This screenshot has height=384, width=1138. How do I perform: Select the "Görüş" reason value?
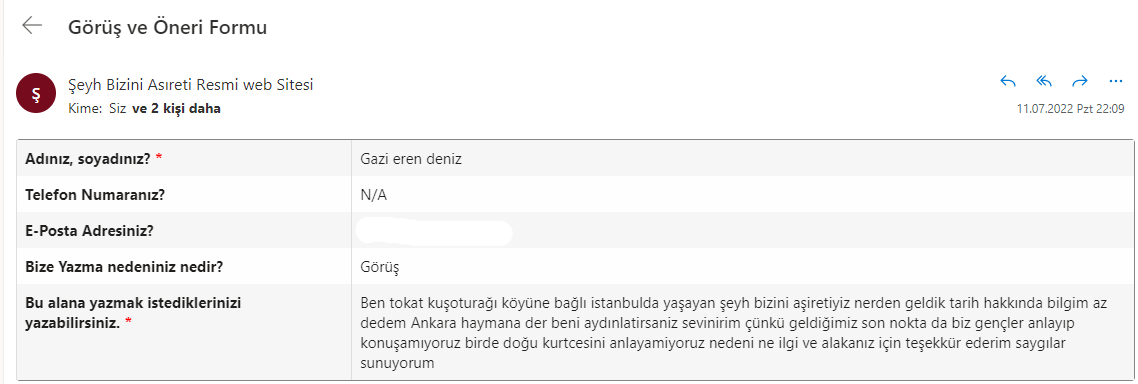(380, 267)
